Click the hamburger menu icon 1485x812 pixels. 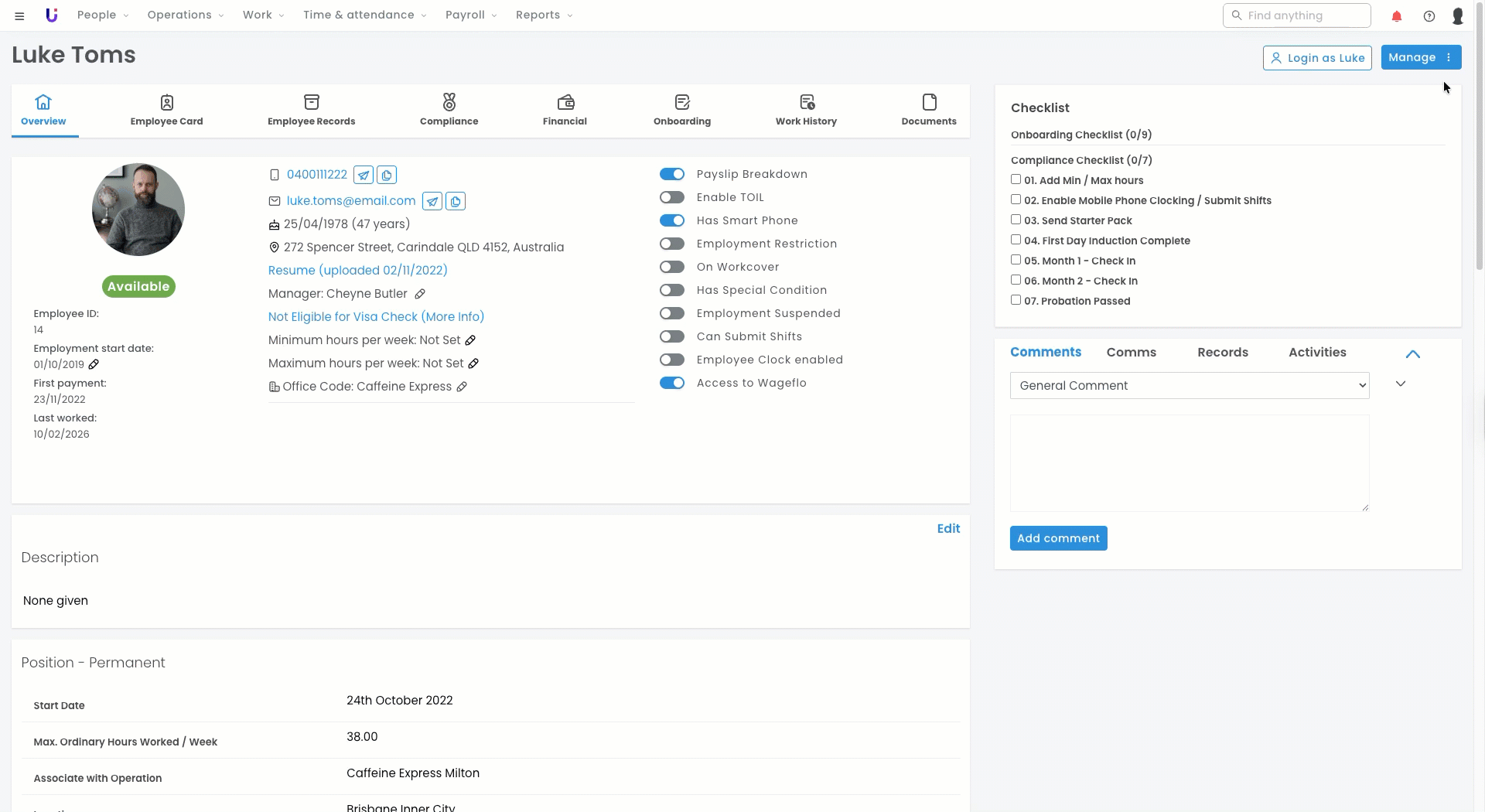(x=19, y=16)
